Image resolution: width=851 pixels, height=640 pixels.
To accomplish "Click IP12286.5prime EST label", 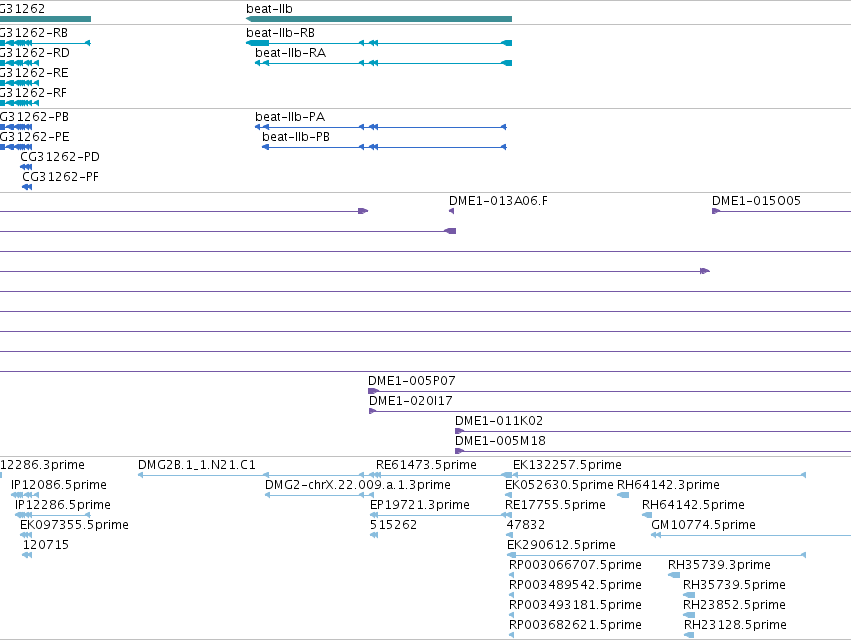I will pos(62,505).
